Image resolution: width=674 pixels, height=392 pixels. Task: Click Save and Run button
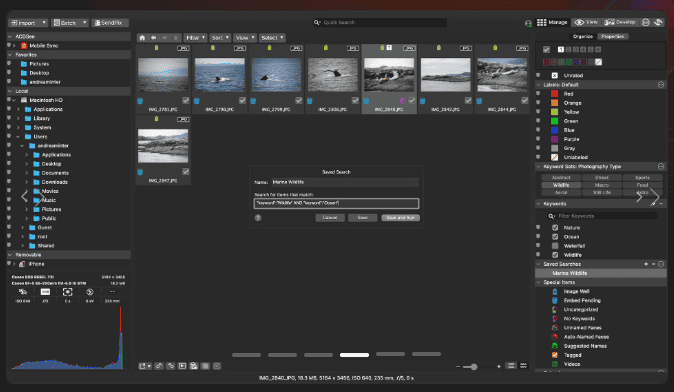point(401,218)
